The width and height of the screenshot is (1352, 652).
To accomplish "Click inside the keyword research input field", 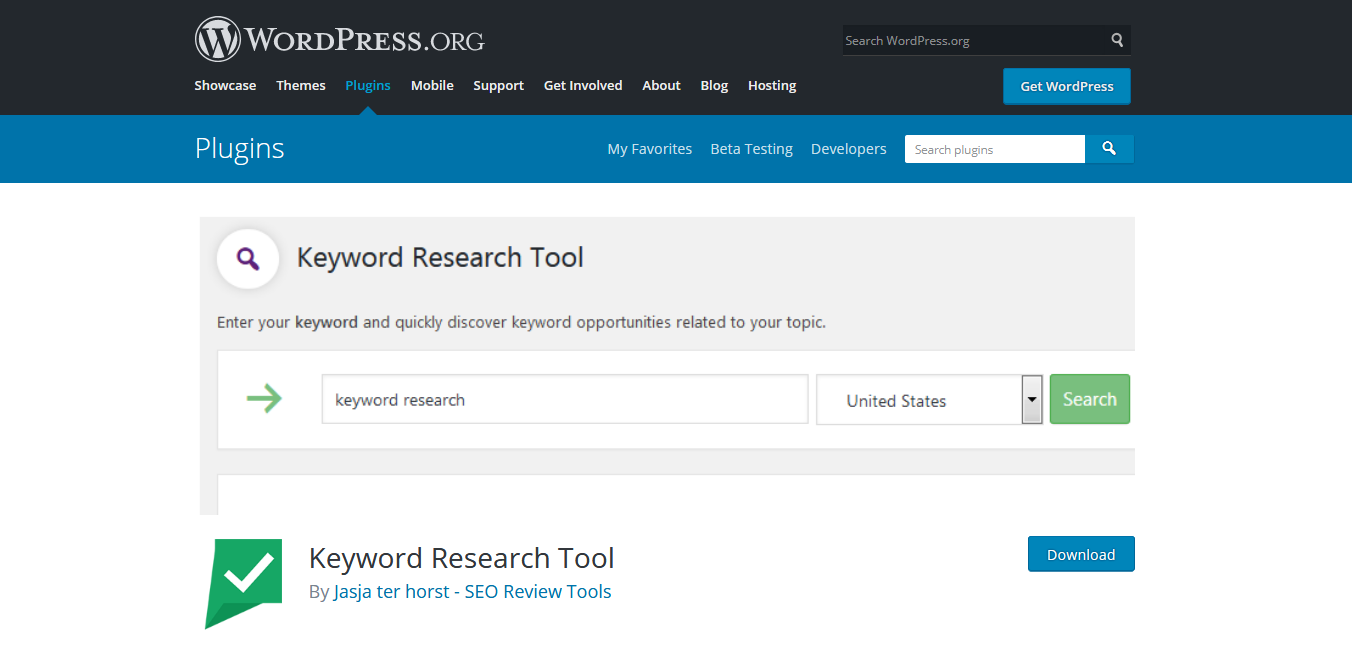I will pyautogui.click(x=565, y=399).
